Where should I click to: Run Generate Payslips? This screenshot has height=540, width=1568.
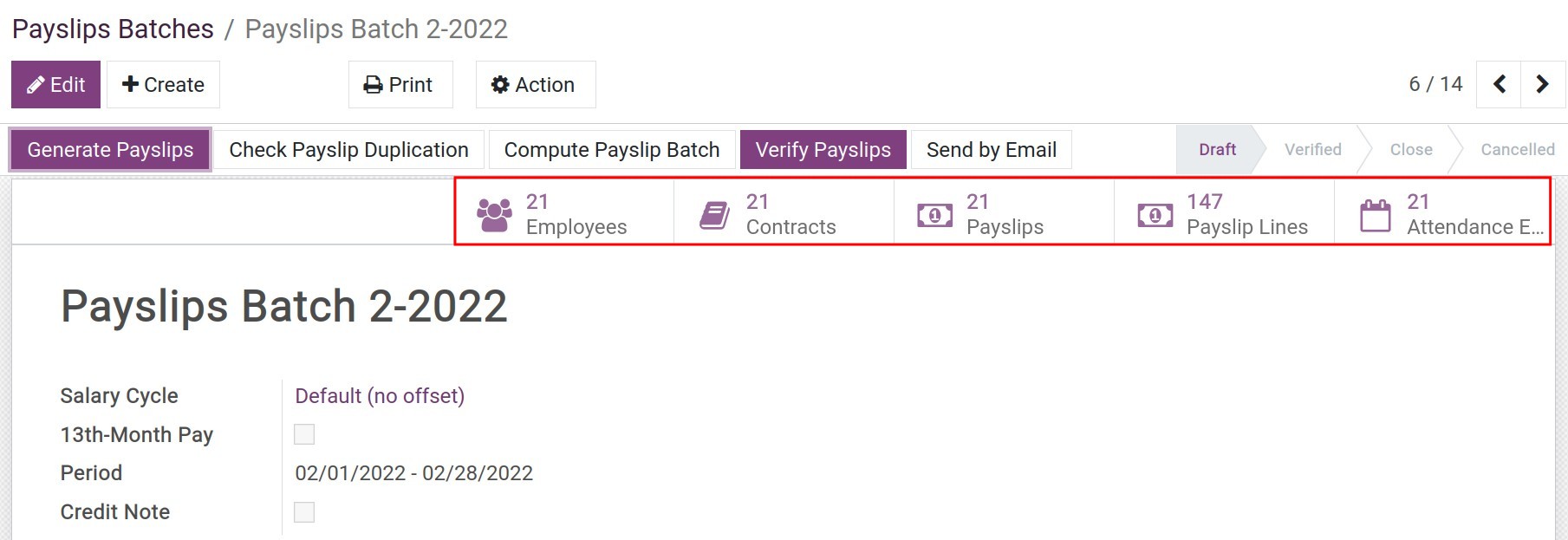109,149
